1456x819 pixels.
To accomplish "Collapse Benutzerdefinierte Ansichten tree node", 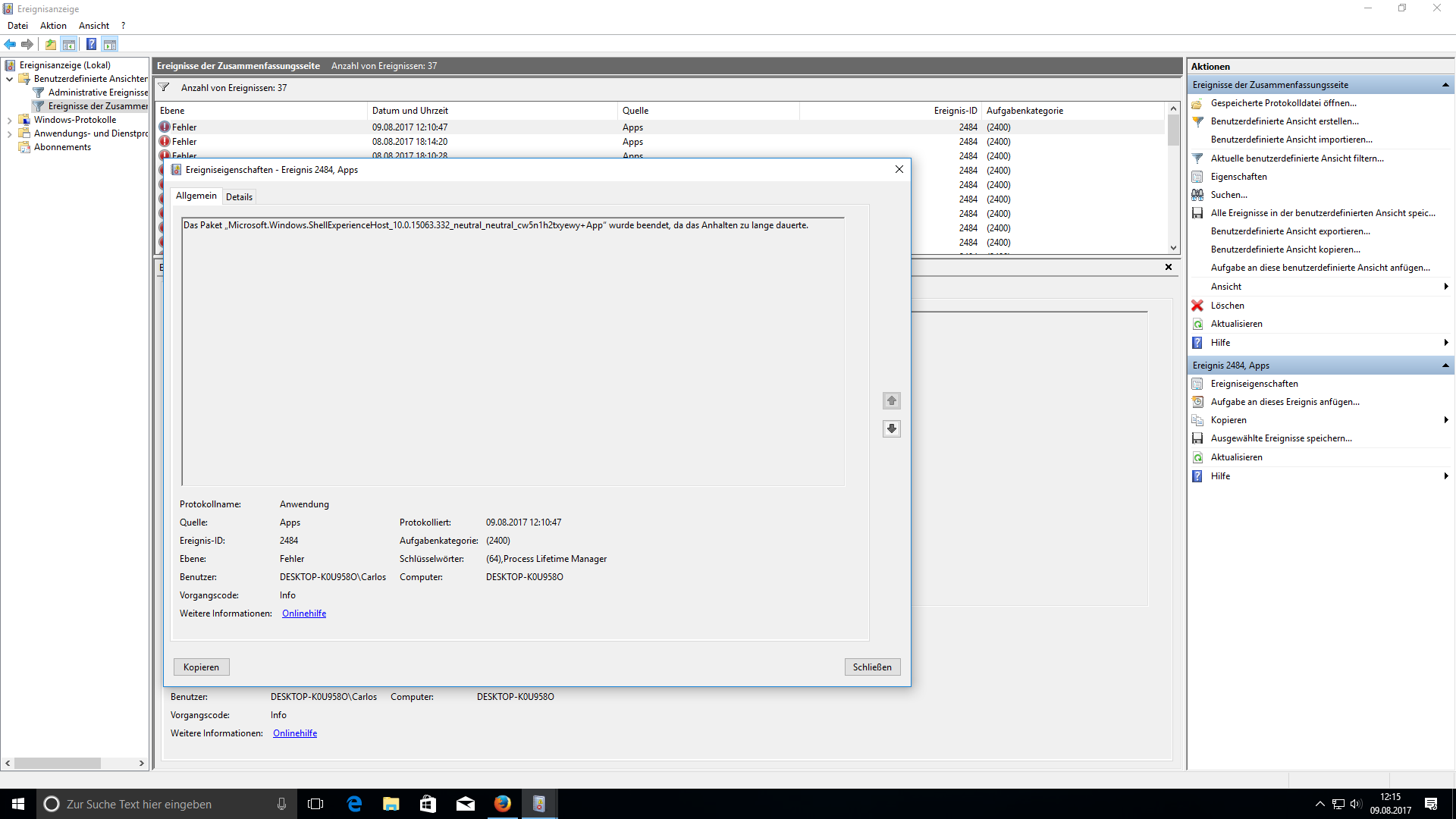I will [9, 79].
